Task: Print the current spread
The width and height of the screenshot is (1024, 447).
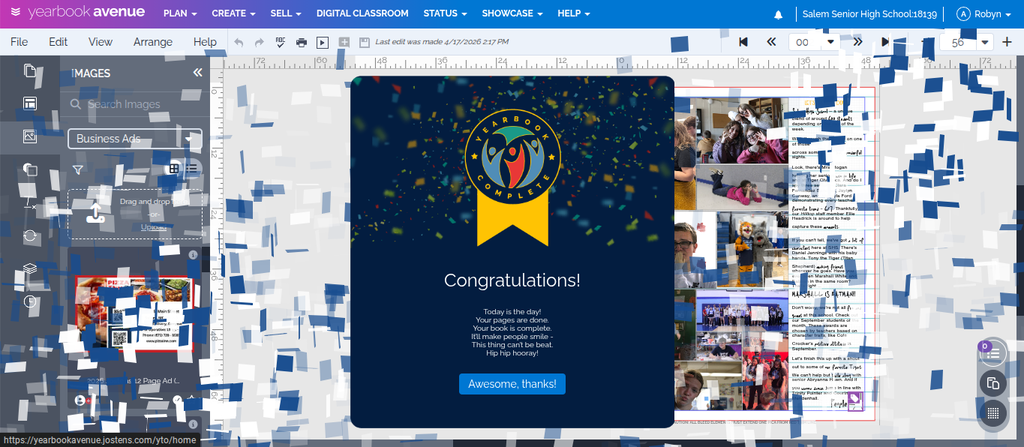Action: coord(301,42)
